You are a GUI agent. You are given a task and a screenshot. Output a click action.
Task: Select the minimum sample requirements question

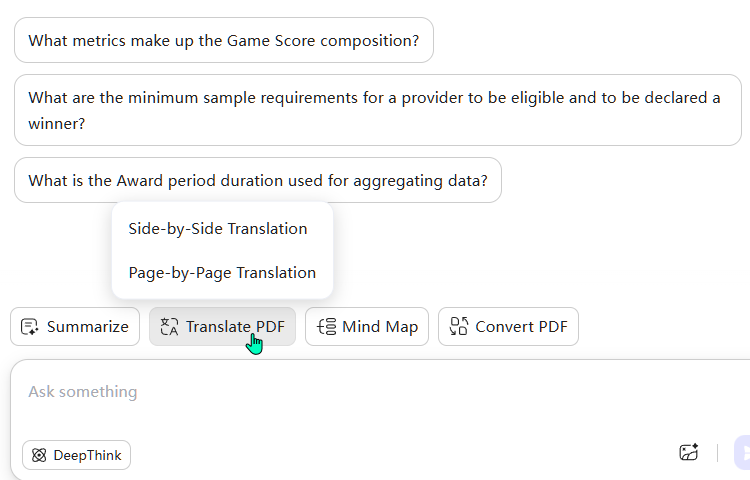pyautogui.click(x=374, y=98)
